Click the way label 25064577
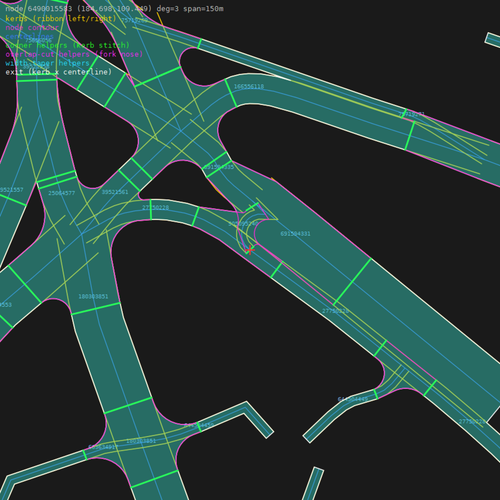 pyautogui.click(x=62, y=193)
